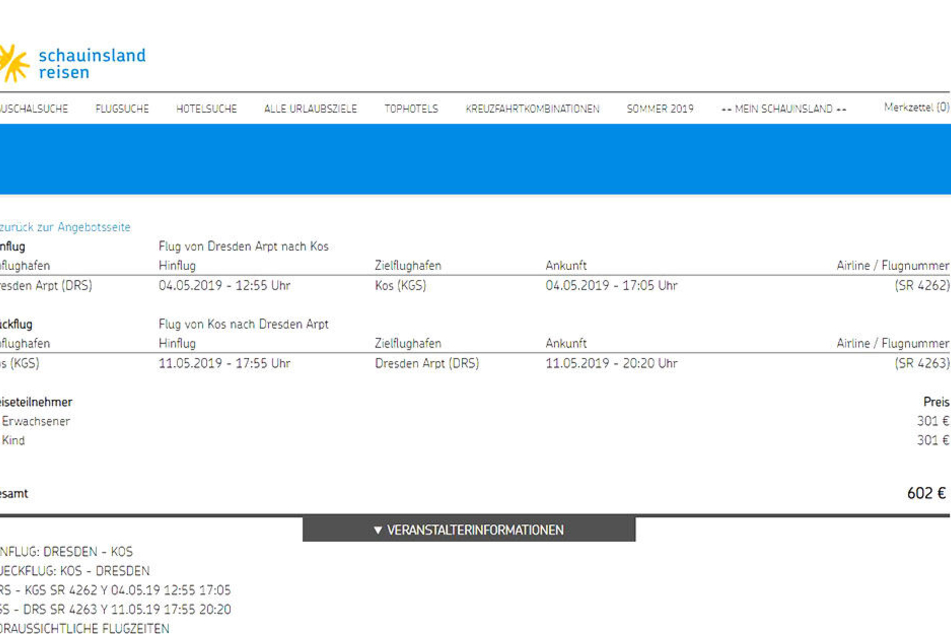Viewport: 951px width, 634px height.
Task: Select the Dresden Arpt (DRS) destination text
Action: point(427,363)
